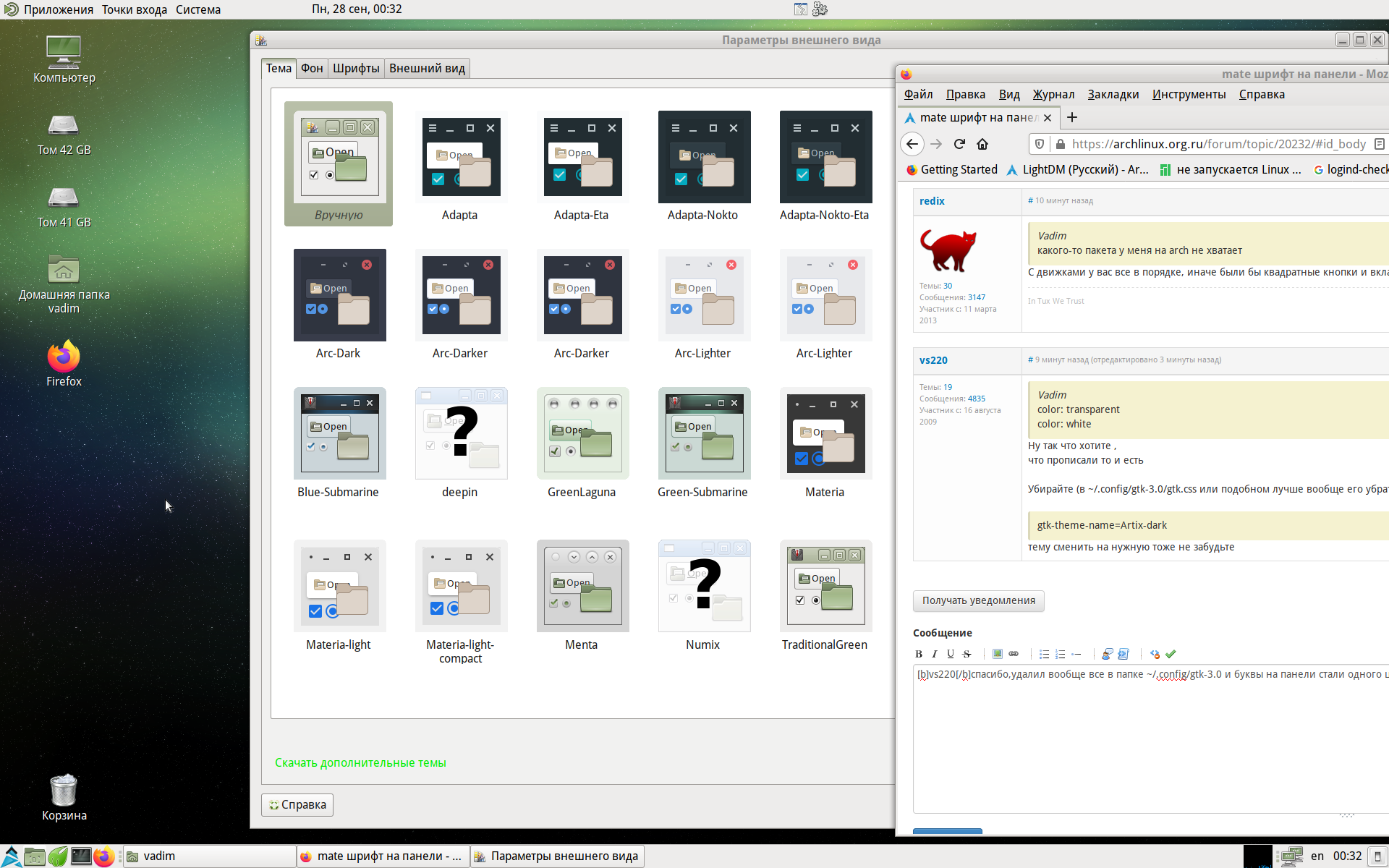Reload the page in Firefox

pyautogui.click(x=959, y=144)
